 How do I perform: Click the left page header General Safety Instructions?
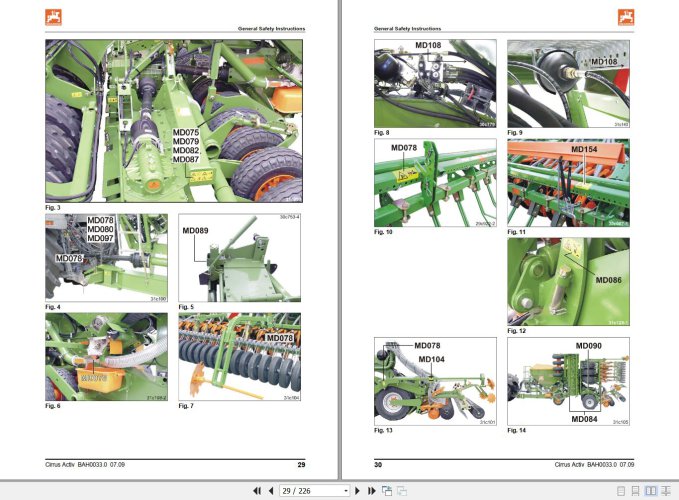(272, 29)
